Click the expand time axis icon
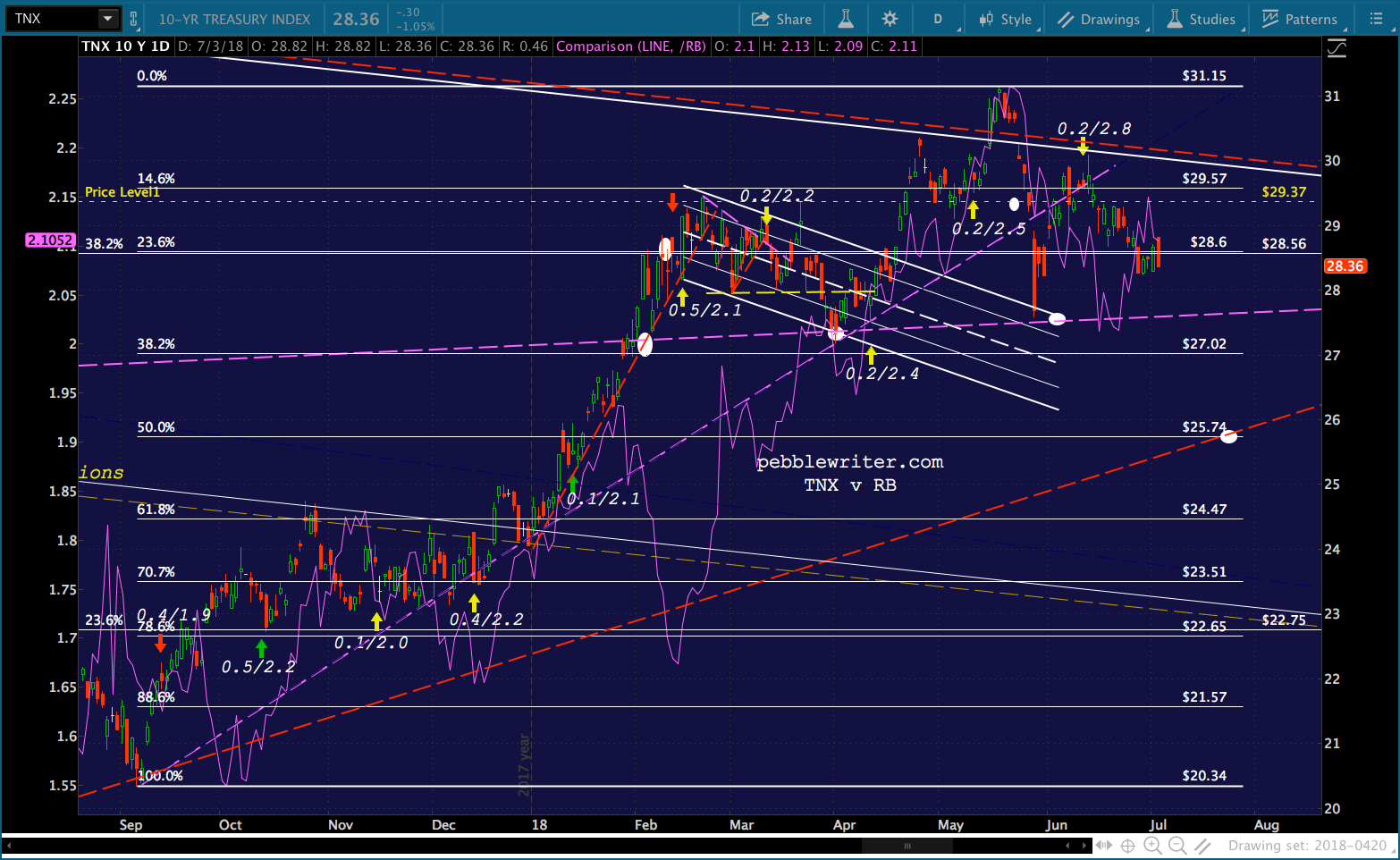The height and width of the screenshot is (860, 1400). (1105, 846)
